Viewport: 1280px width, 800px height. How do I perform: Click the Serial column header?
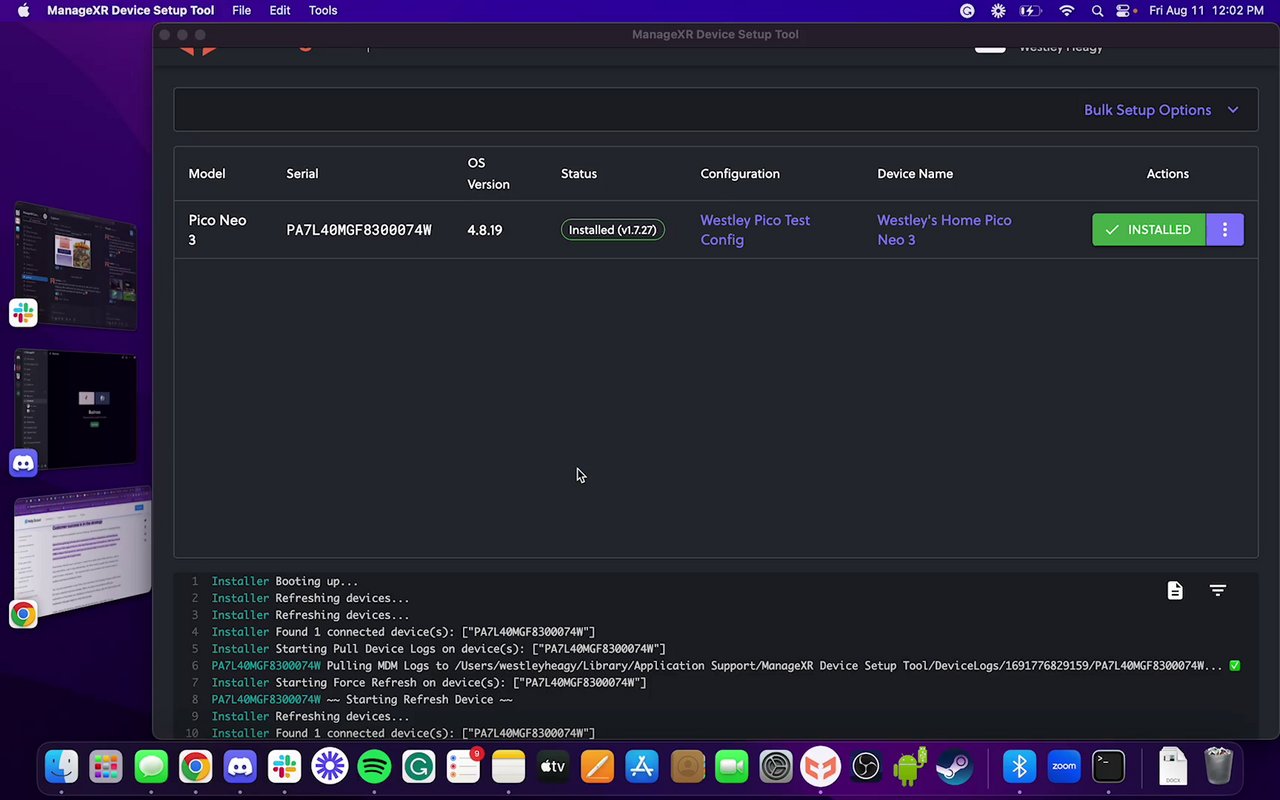tap(302, 174)
